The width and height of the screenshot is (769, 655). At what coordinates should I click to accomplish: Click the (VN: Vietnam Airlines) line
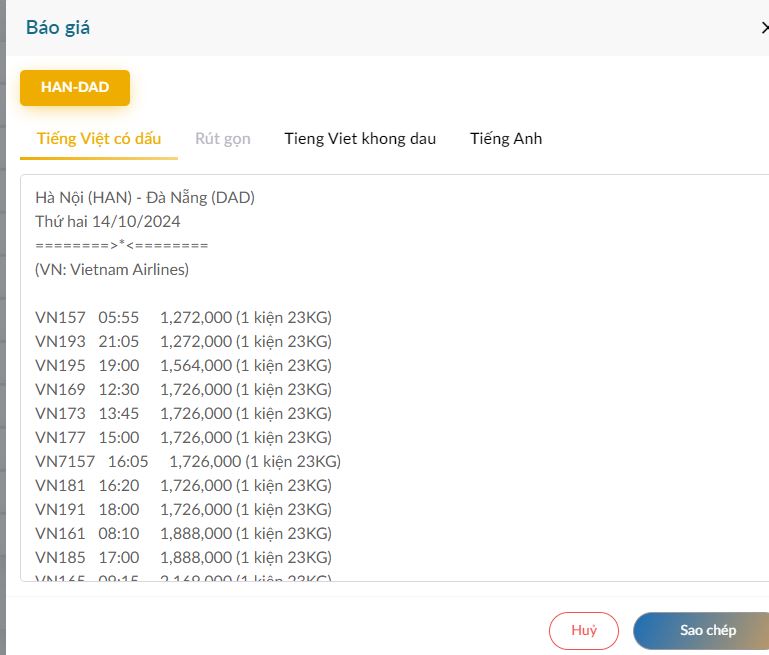[x=112, y=269]
